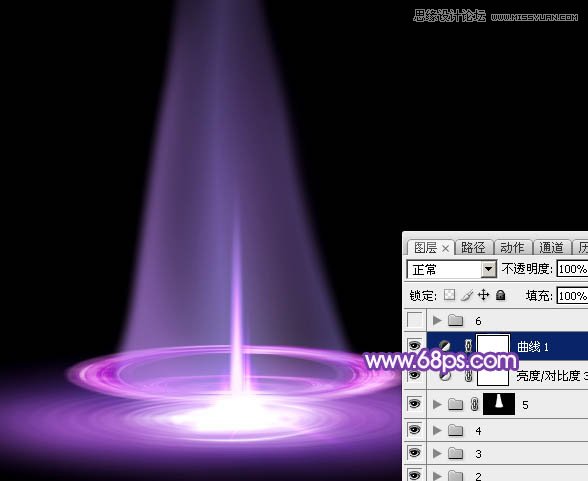Hide the 亮度/对比度 layer
588x481 pixels.
414,375
